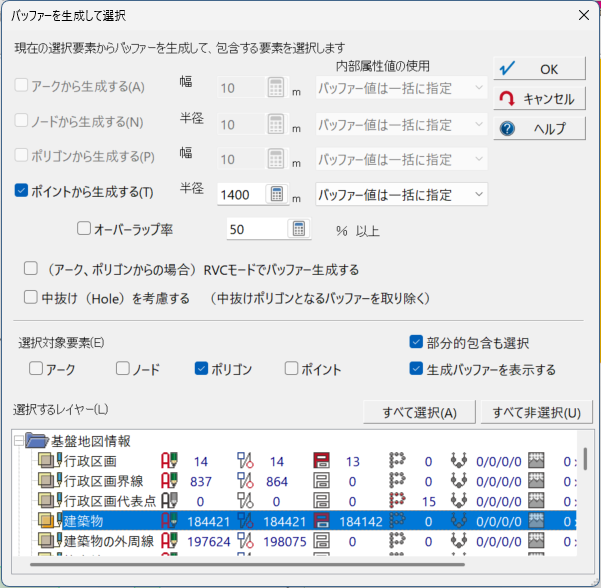601x588 pixels.
Task: Click the layer list horizontal scrollbar
Action: [247, 564]
